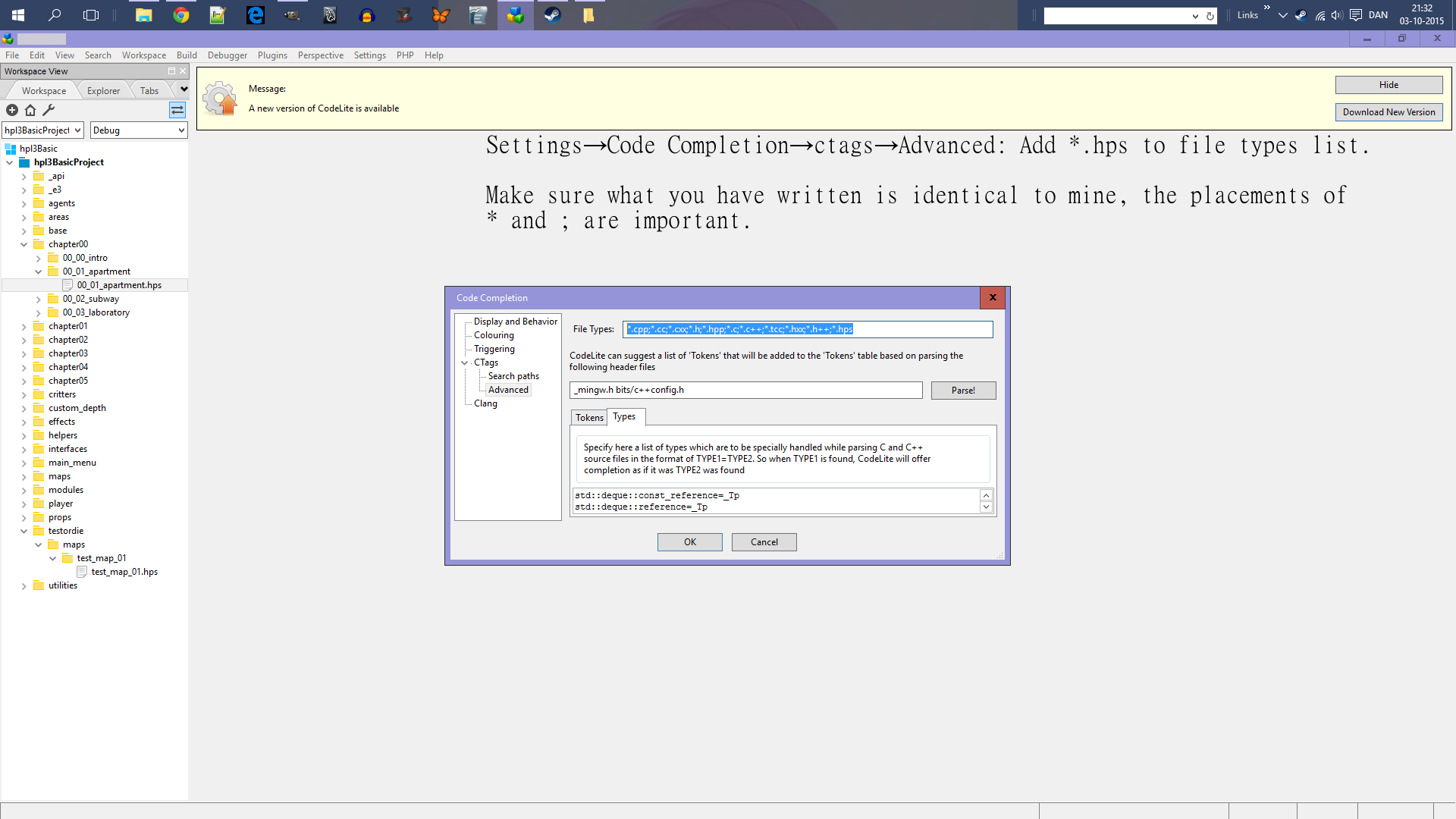Expand the _api folder

coord(24,176)
